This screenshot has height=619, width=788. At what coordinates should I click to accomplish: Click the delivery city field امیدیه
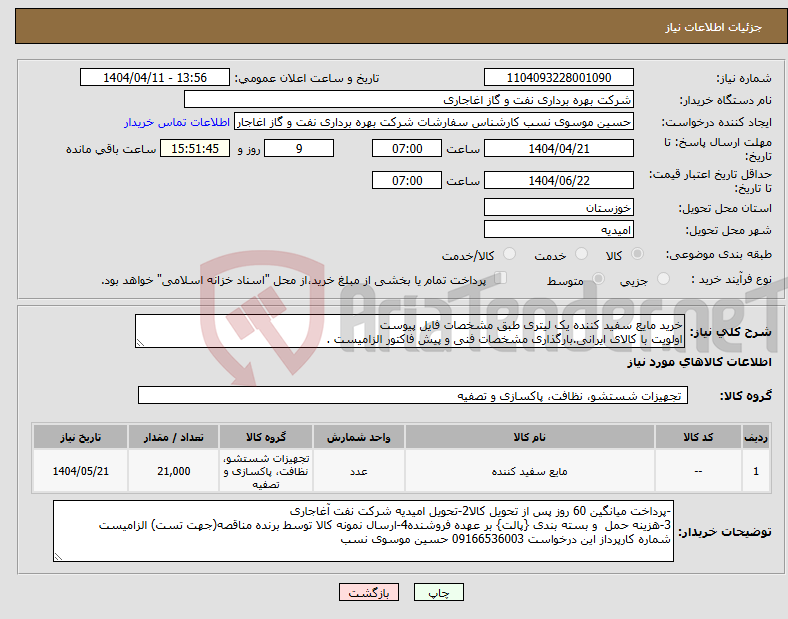(559, 230)
